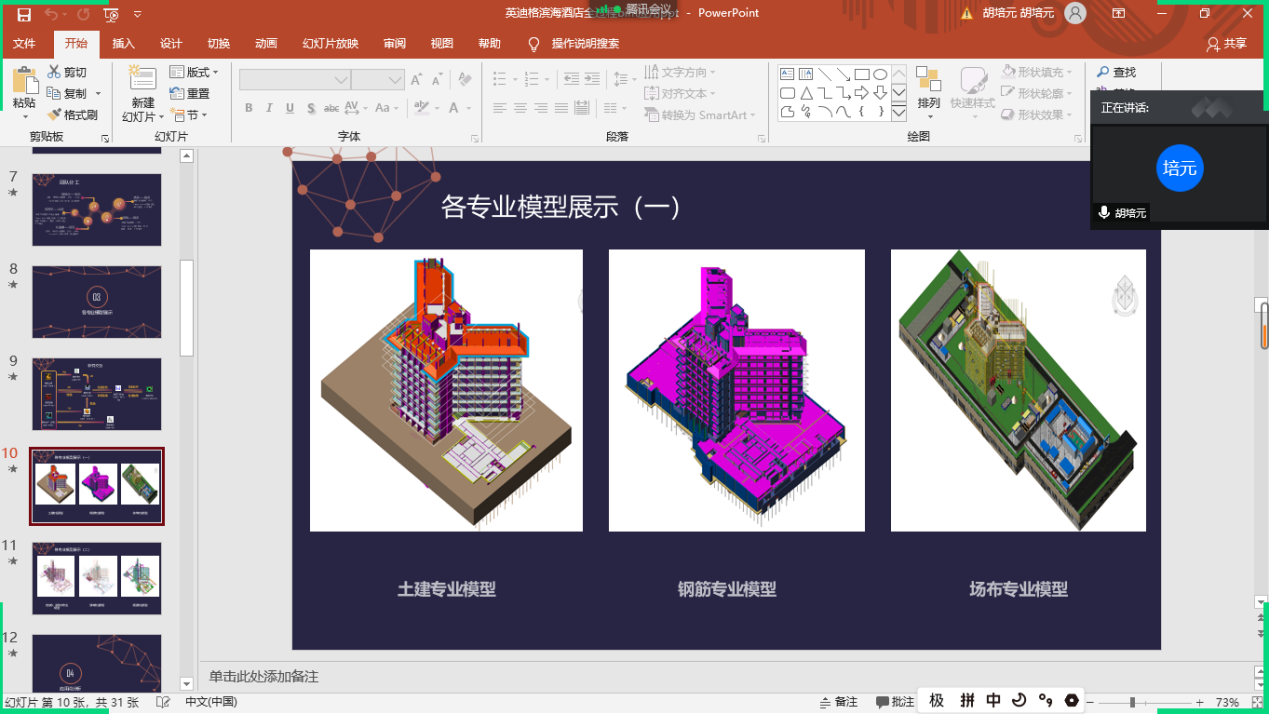Image resolution: width=1269 pixels, height=714 pixels.
Task: Select the Format Painter (格式刷) tool
Action: click(x=72, y=115)
